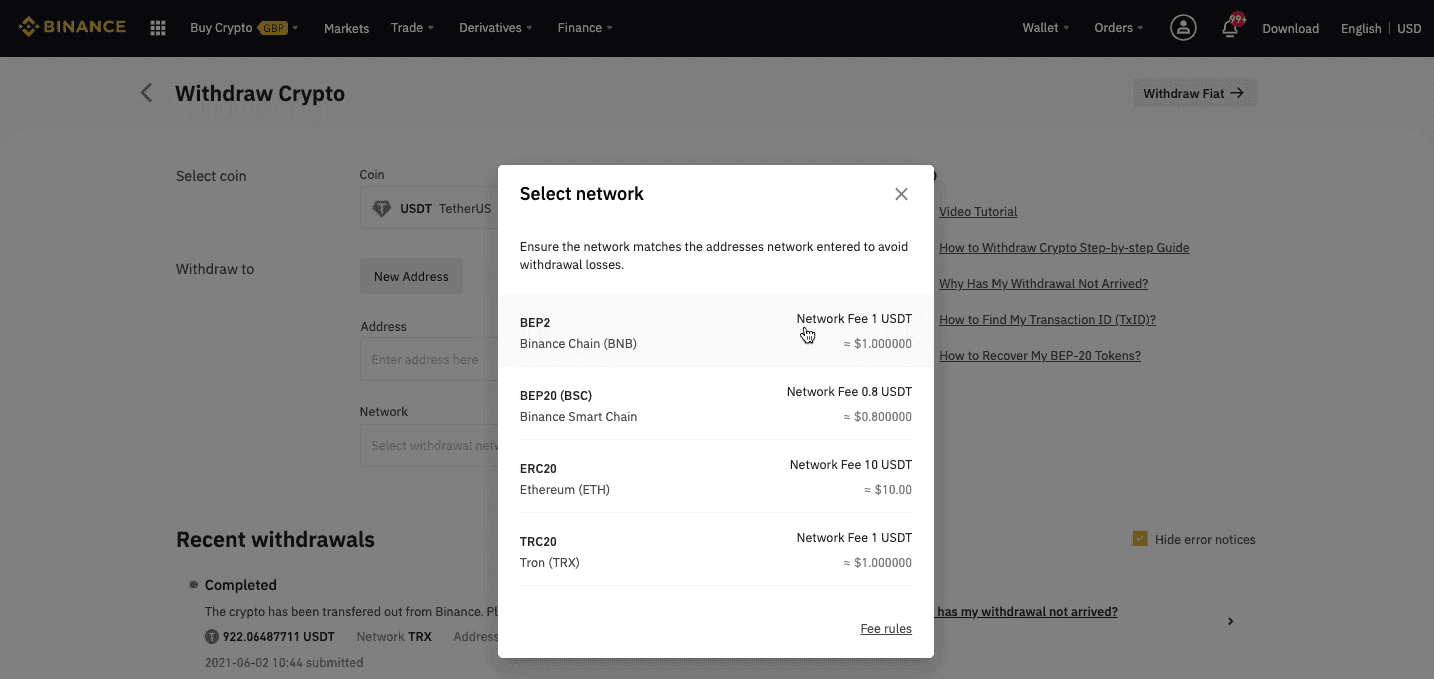The image size is (1434, 679).
Task: Select the BEP2 Binance Chain network
Action: click(x=716, y=331)
